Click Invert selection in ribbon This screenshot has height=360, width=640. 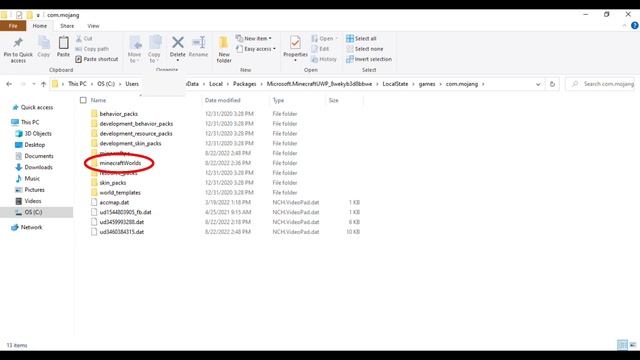369,59
